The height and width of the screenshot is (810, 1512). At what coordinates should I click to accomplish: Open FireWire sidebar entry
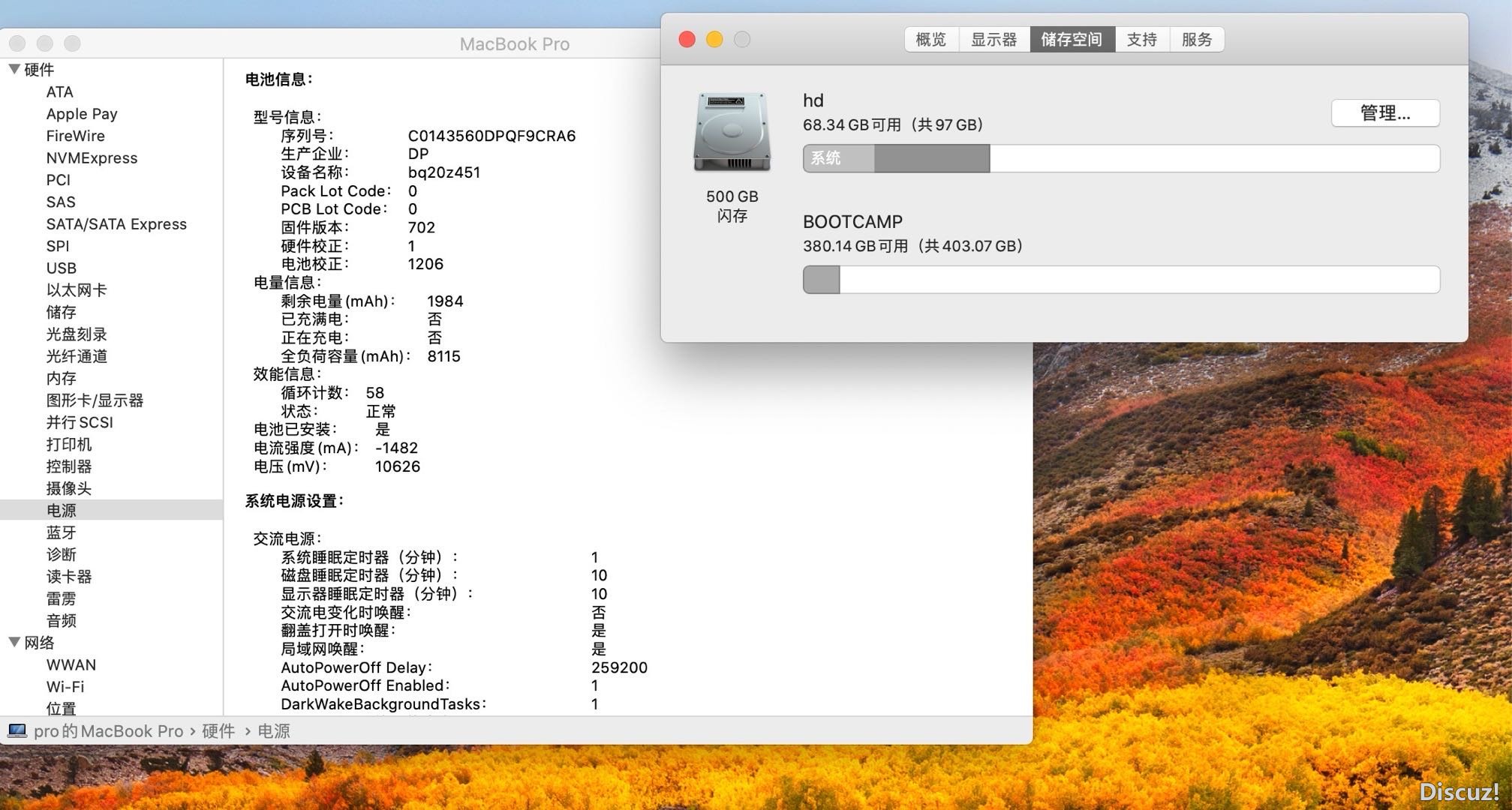(75, 136)
